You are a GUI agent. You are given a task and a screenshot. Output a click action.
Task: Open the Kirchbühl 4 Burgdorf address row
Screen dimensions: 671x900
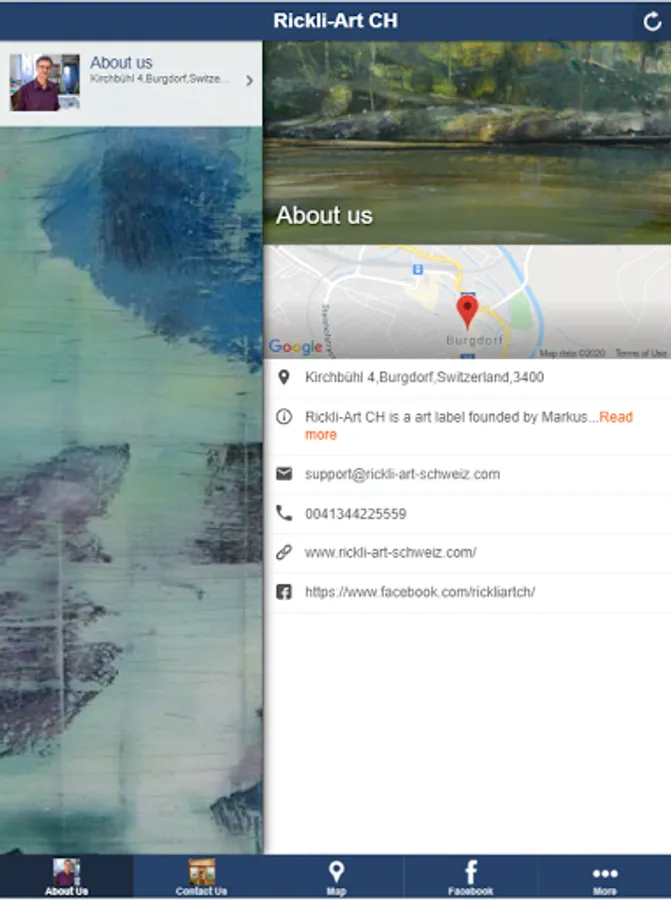pos(467,378)
